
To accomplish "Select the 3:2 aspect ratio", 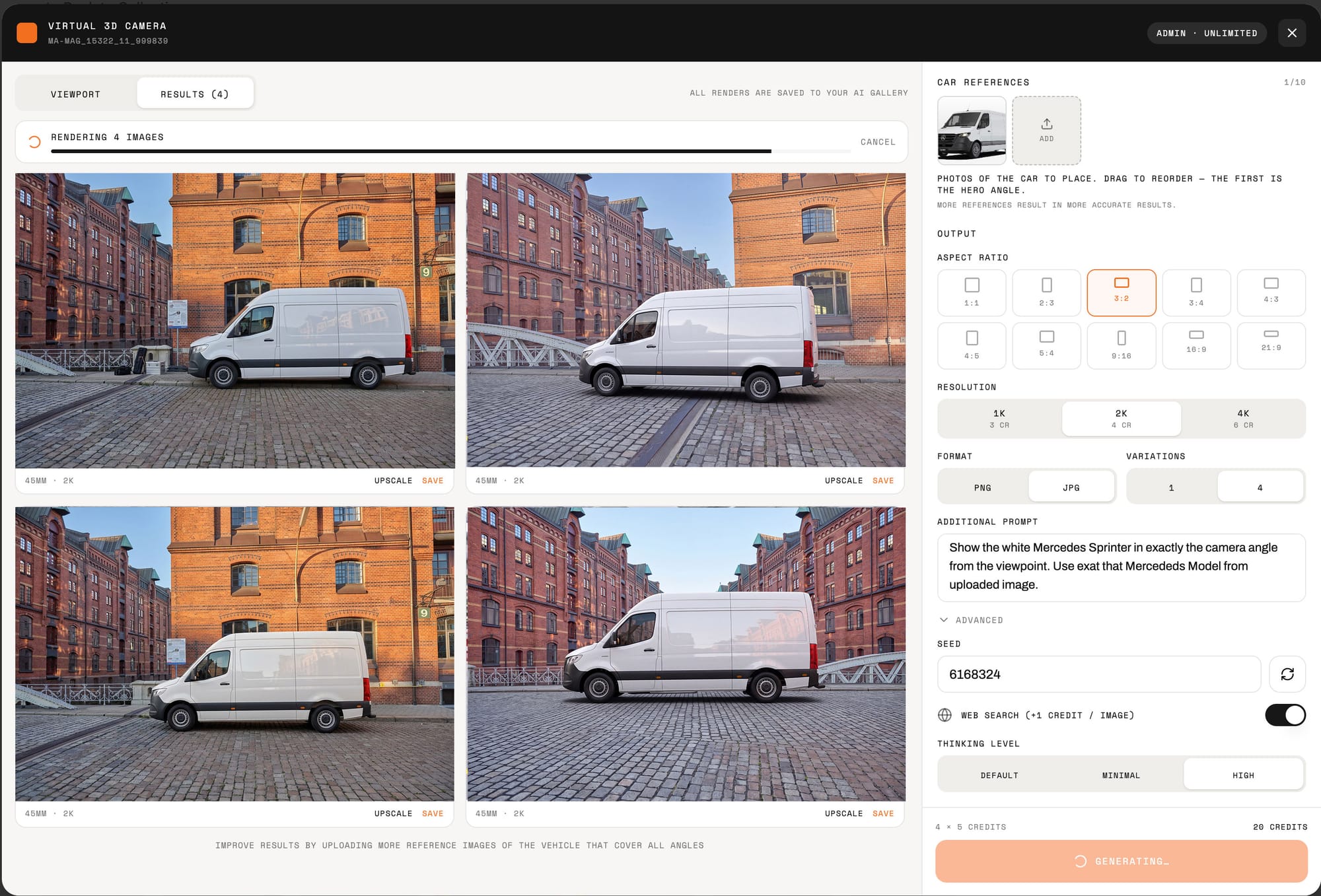I will (1122, 293).
